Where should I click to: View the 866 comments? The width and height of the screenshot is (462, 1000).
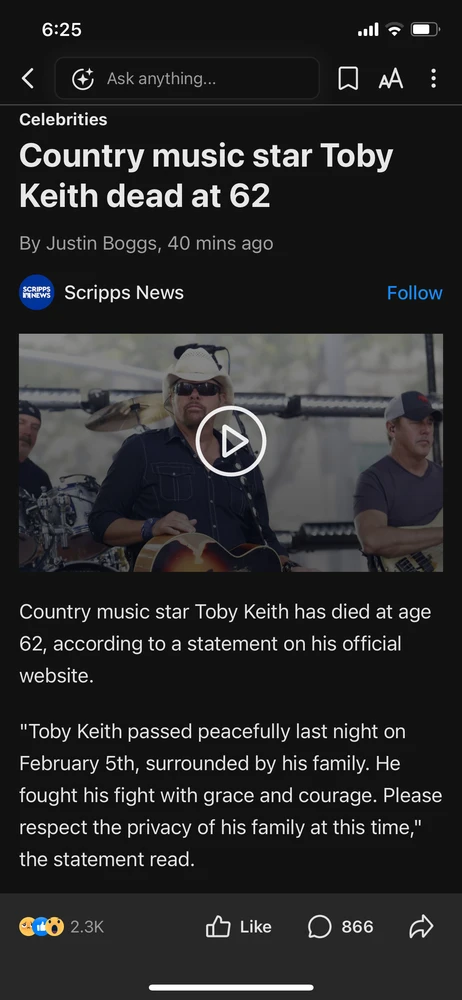click(357, 927)
